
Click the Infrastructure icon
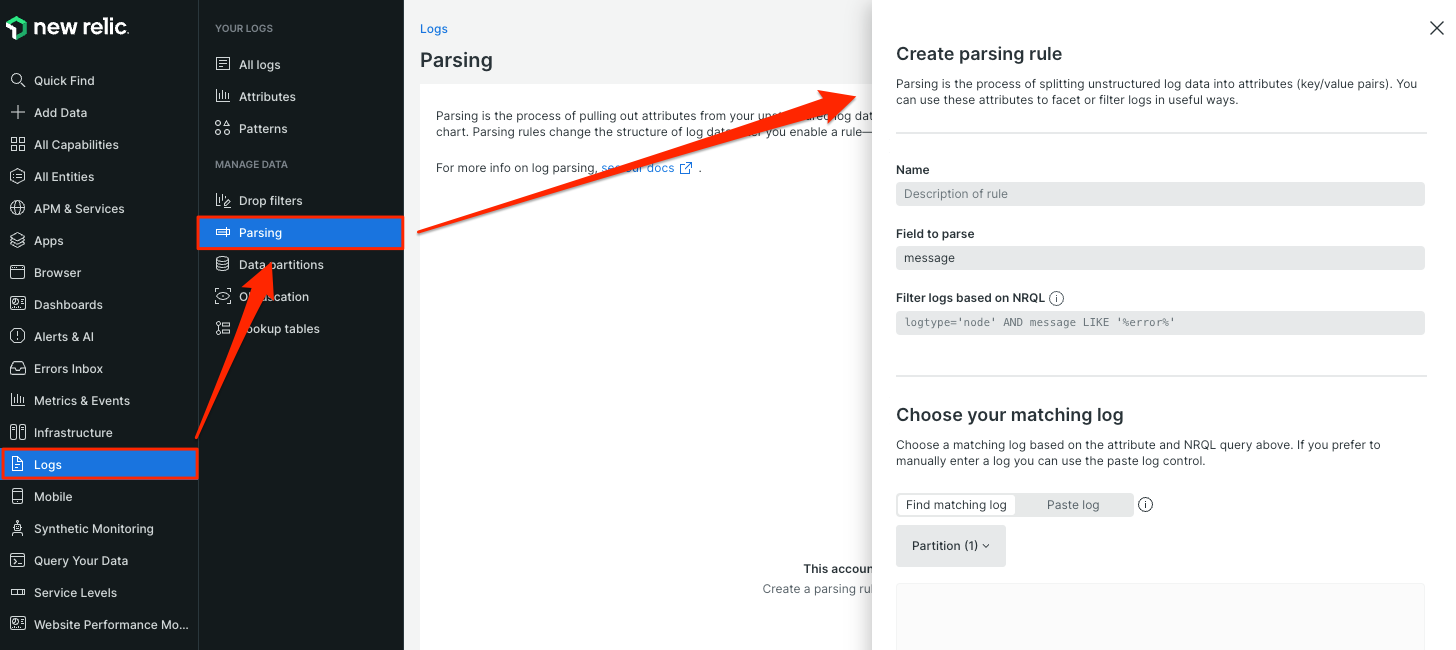click(17, 432)
